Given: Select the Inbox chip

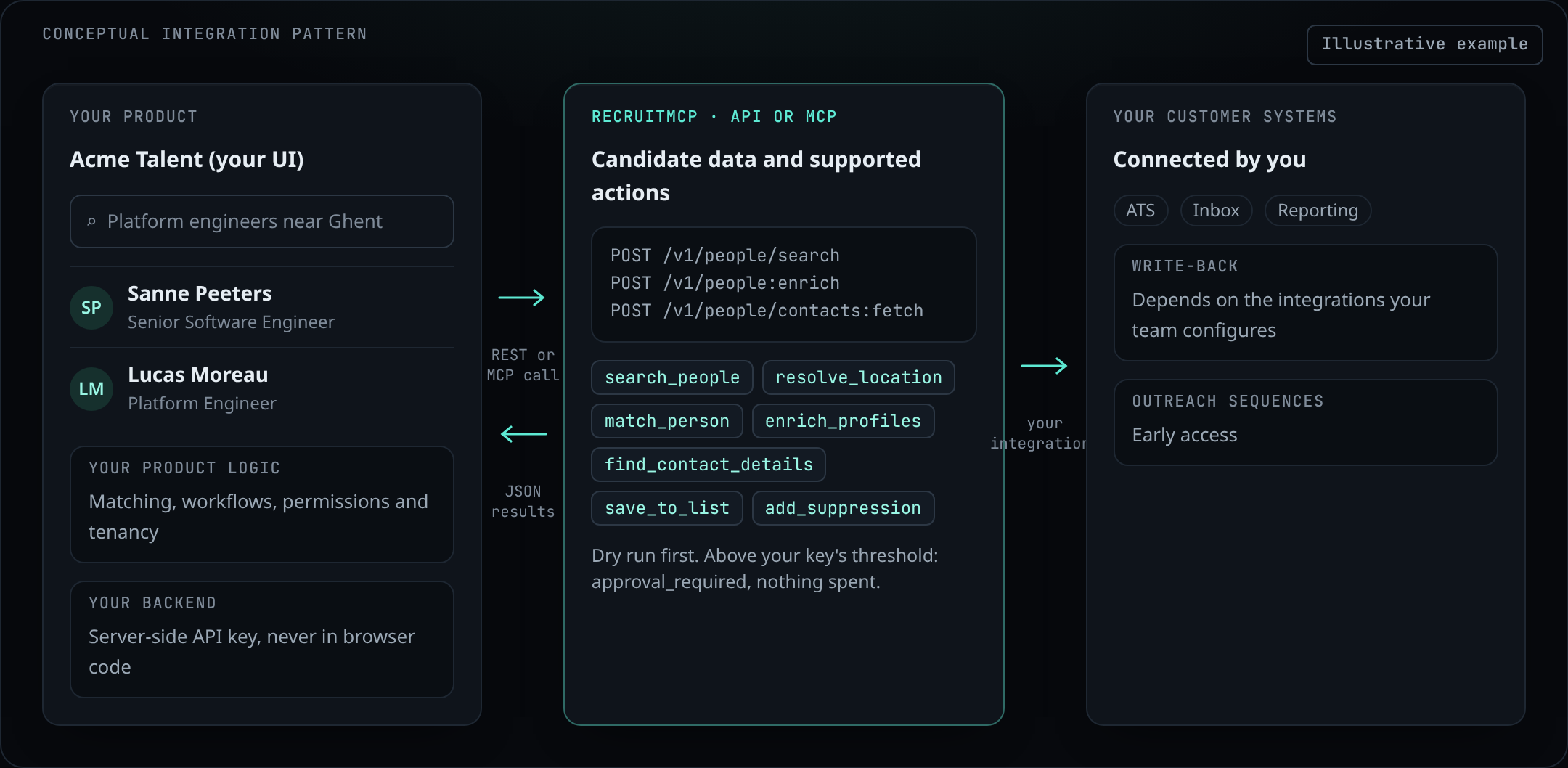Looking at the screenshot, I should [1216, 211].
